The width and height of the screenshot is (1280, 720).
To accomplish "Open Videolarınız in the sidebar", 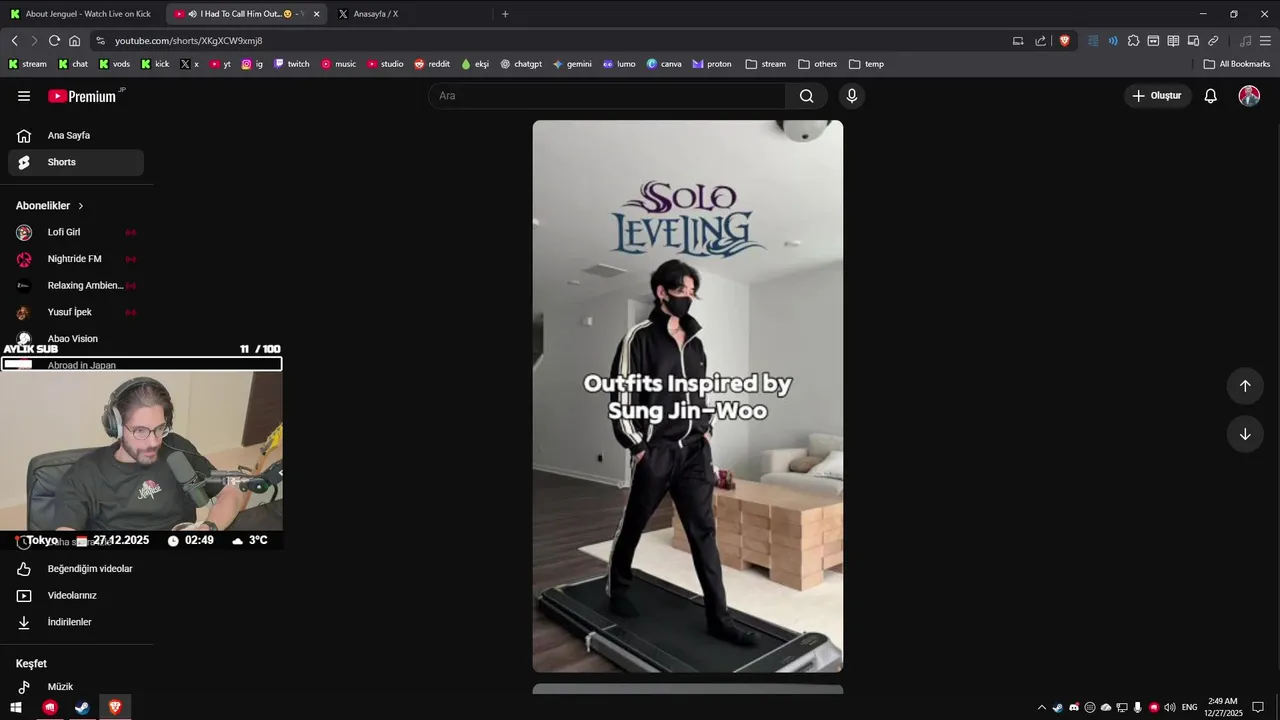I will click(76, 596).
